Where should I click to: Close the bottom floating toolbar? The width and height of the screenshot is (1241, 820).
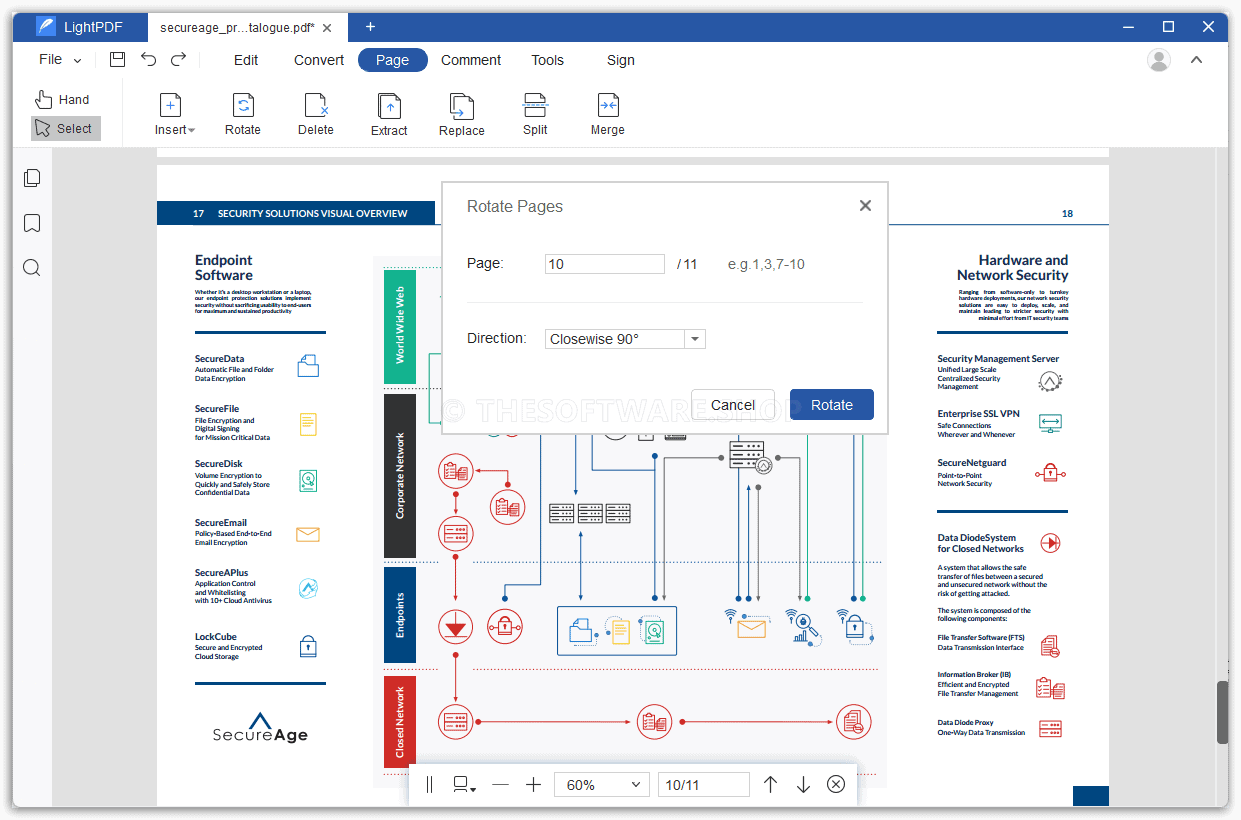click(x=836, y=785)
